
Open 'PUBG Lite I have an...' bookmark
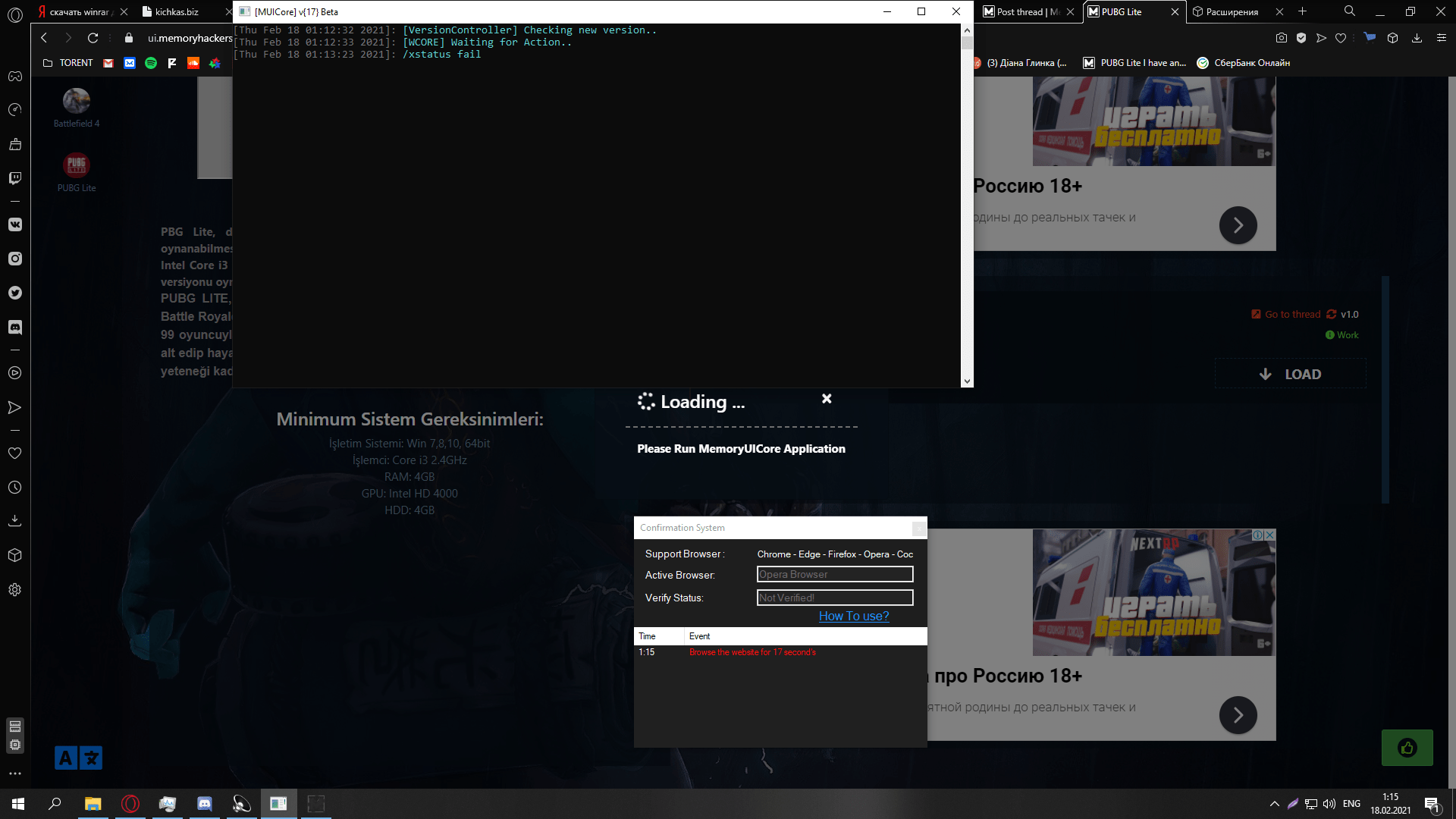point(1134,63)
